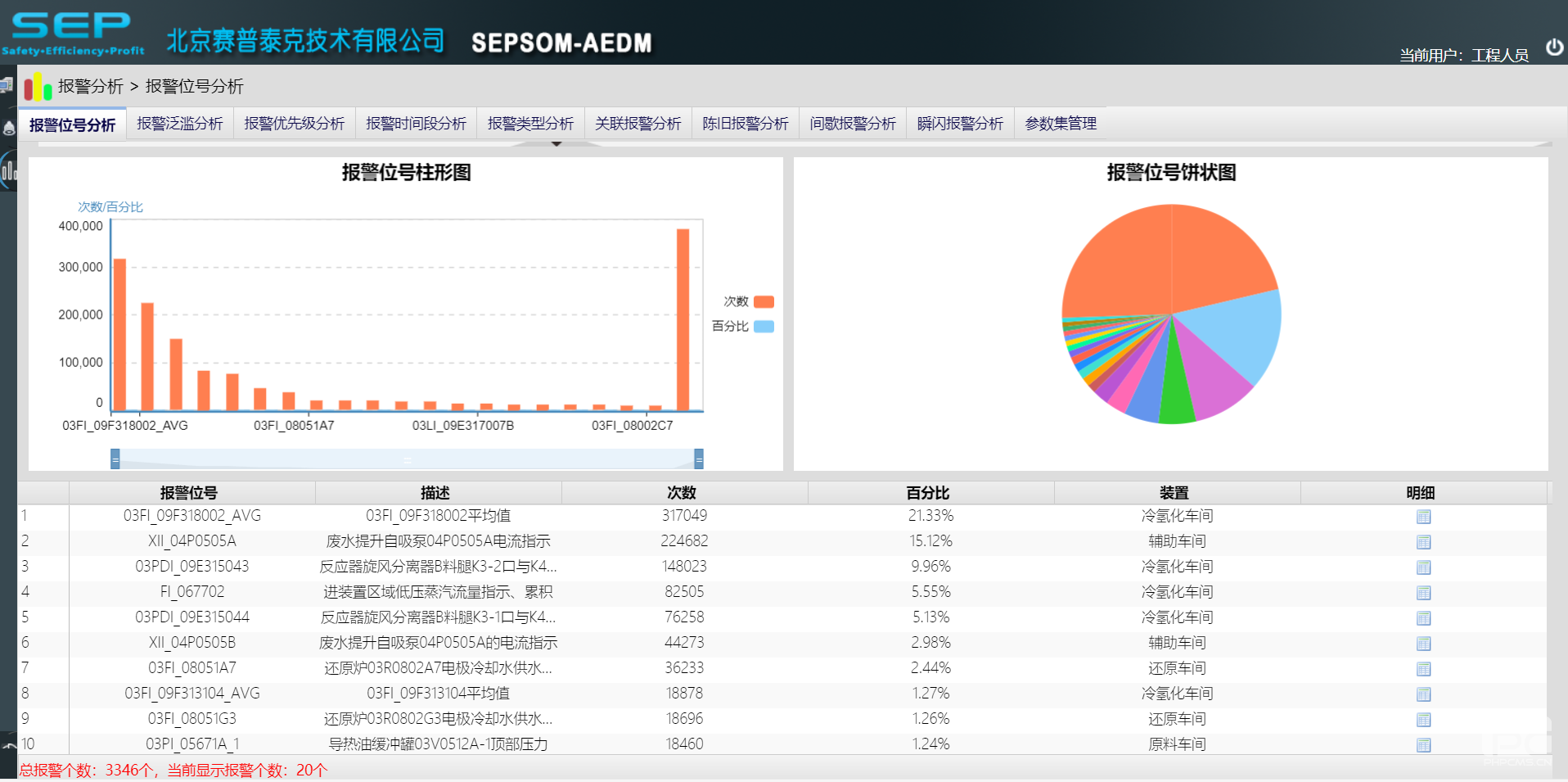The image size is (1568, 782).
Task: Open 明细 detail icon for XII_04P0505A row
Action: [1424, 541]
